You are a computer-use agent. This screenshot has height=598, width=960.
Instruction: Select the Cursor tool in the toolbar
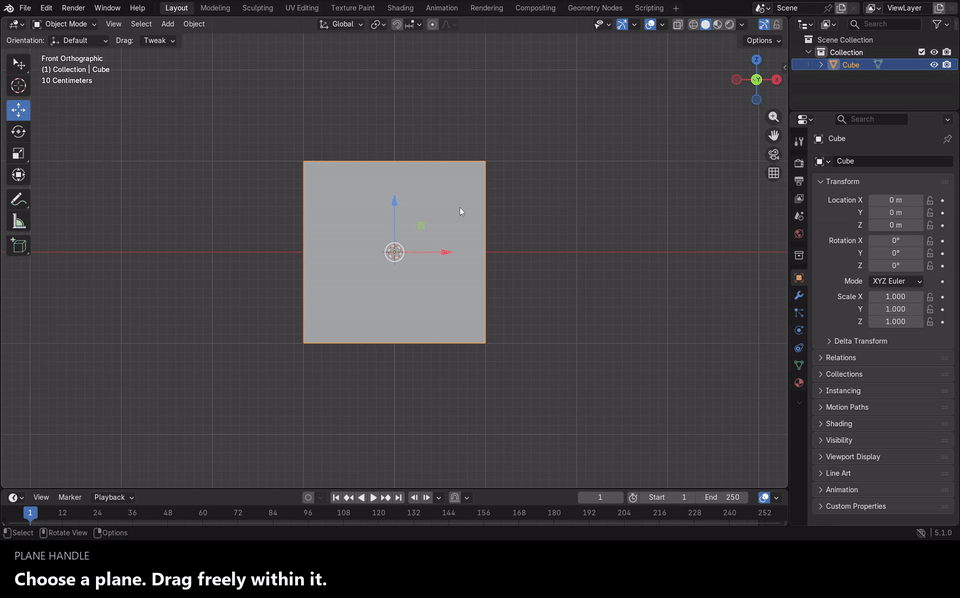click(18, 86)
